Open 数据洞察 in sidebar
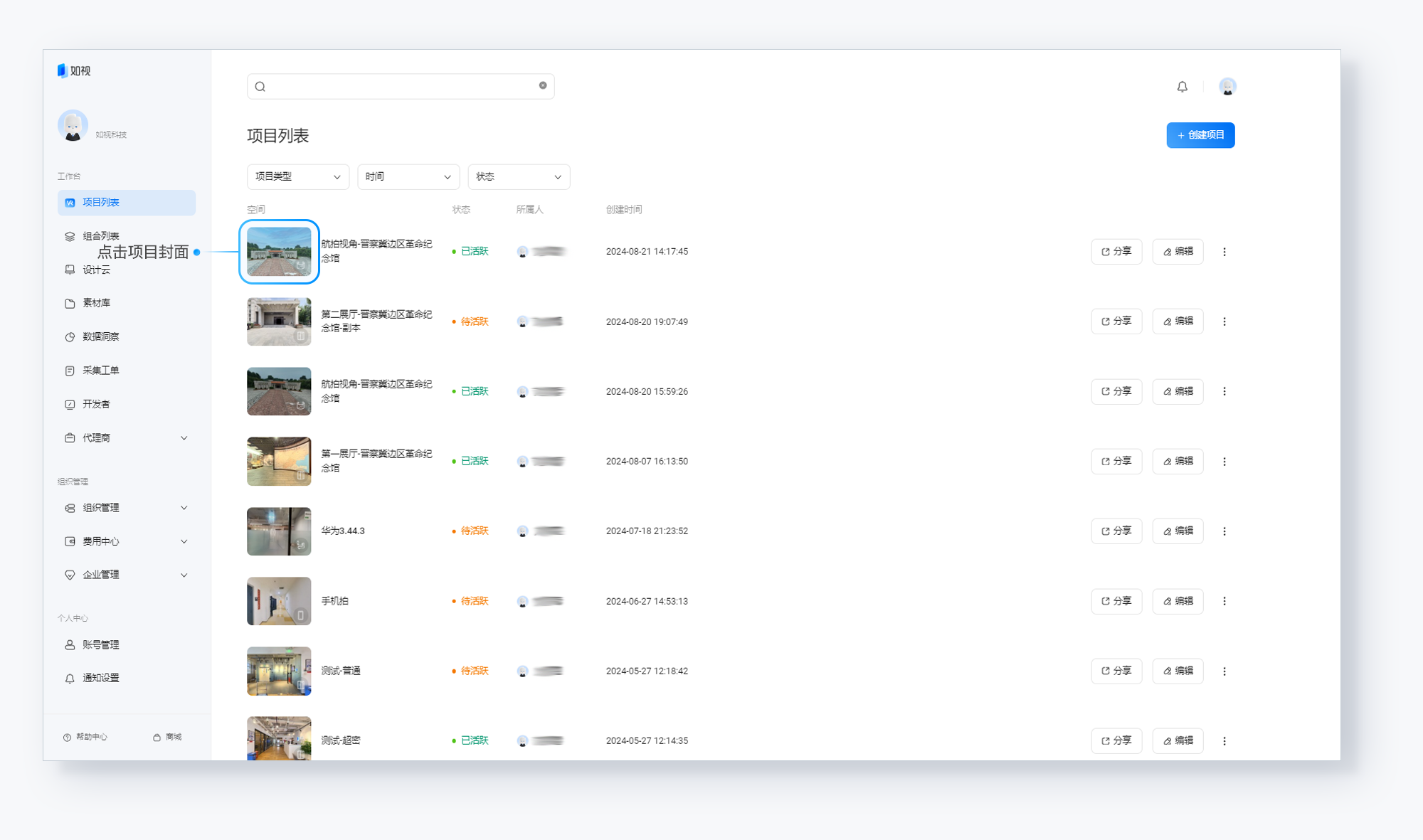 click(x=127, y=337)
